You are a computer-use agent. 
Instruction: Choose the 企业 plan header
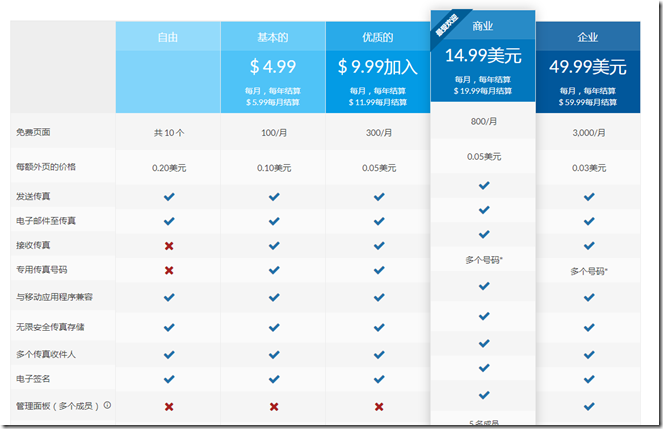[x=588, y=38]
